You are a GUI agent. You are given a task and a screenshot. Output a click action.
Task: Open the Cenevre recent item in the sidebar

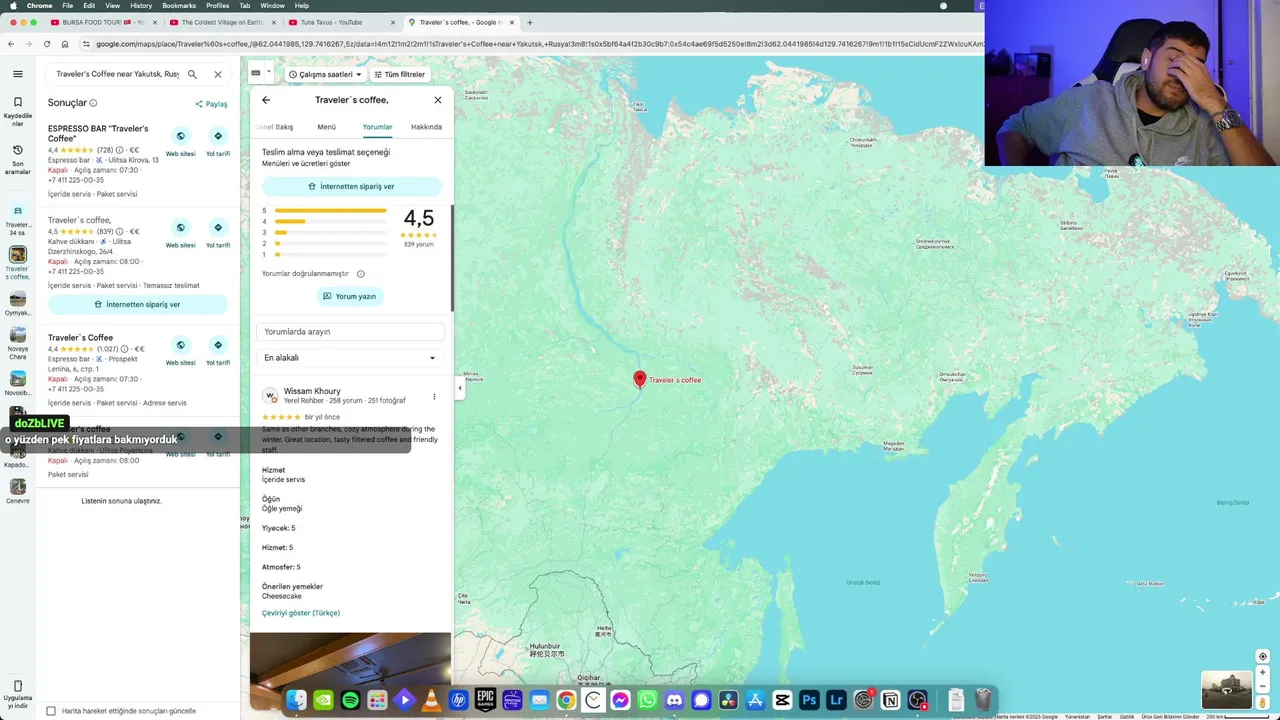[x=17, y=491]
